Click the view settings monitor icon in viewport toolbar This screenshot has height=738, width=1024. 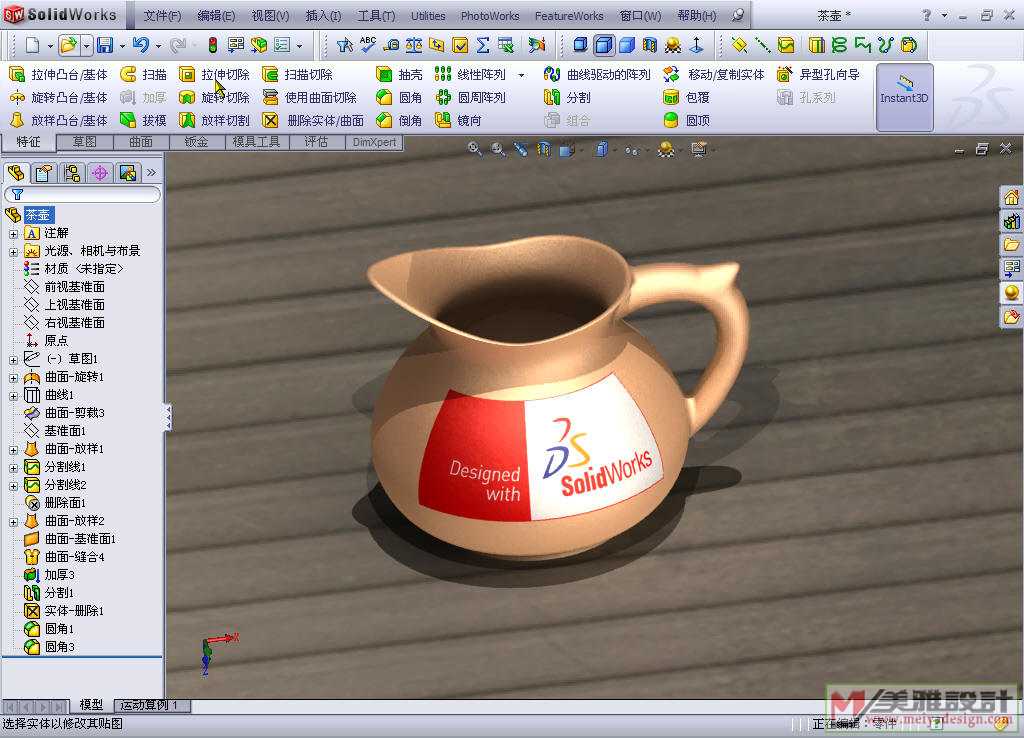click(699, 150)
